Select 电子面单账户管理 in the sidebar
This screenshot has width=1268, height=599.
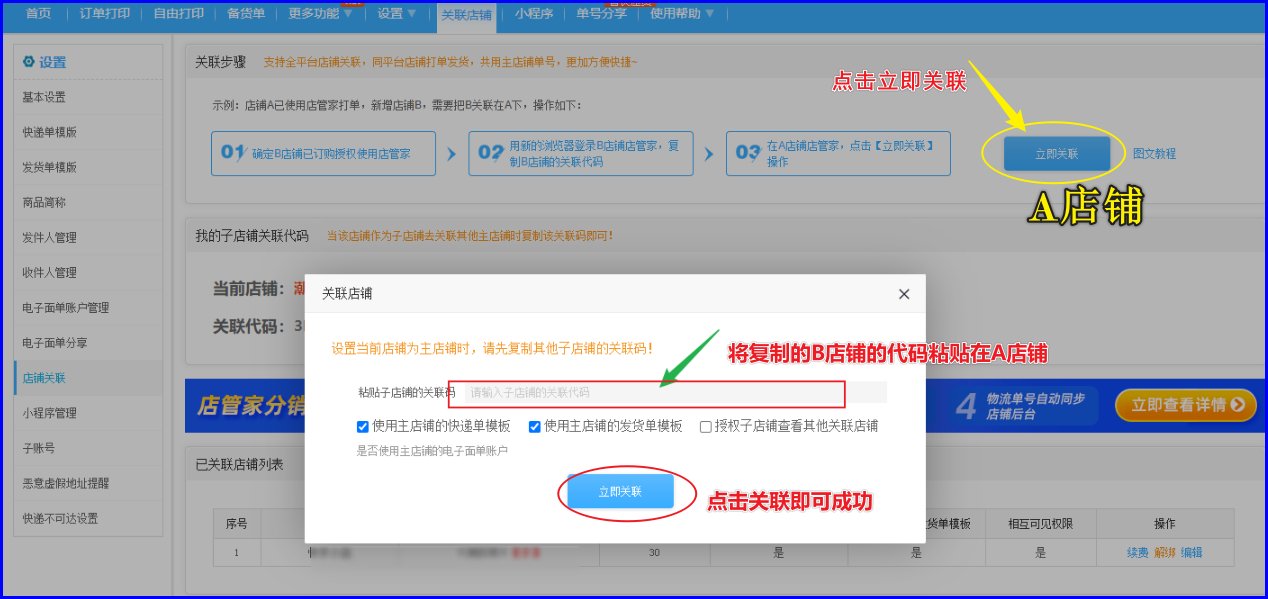tap(66, 308)
